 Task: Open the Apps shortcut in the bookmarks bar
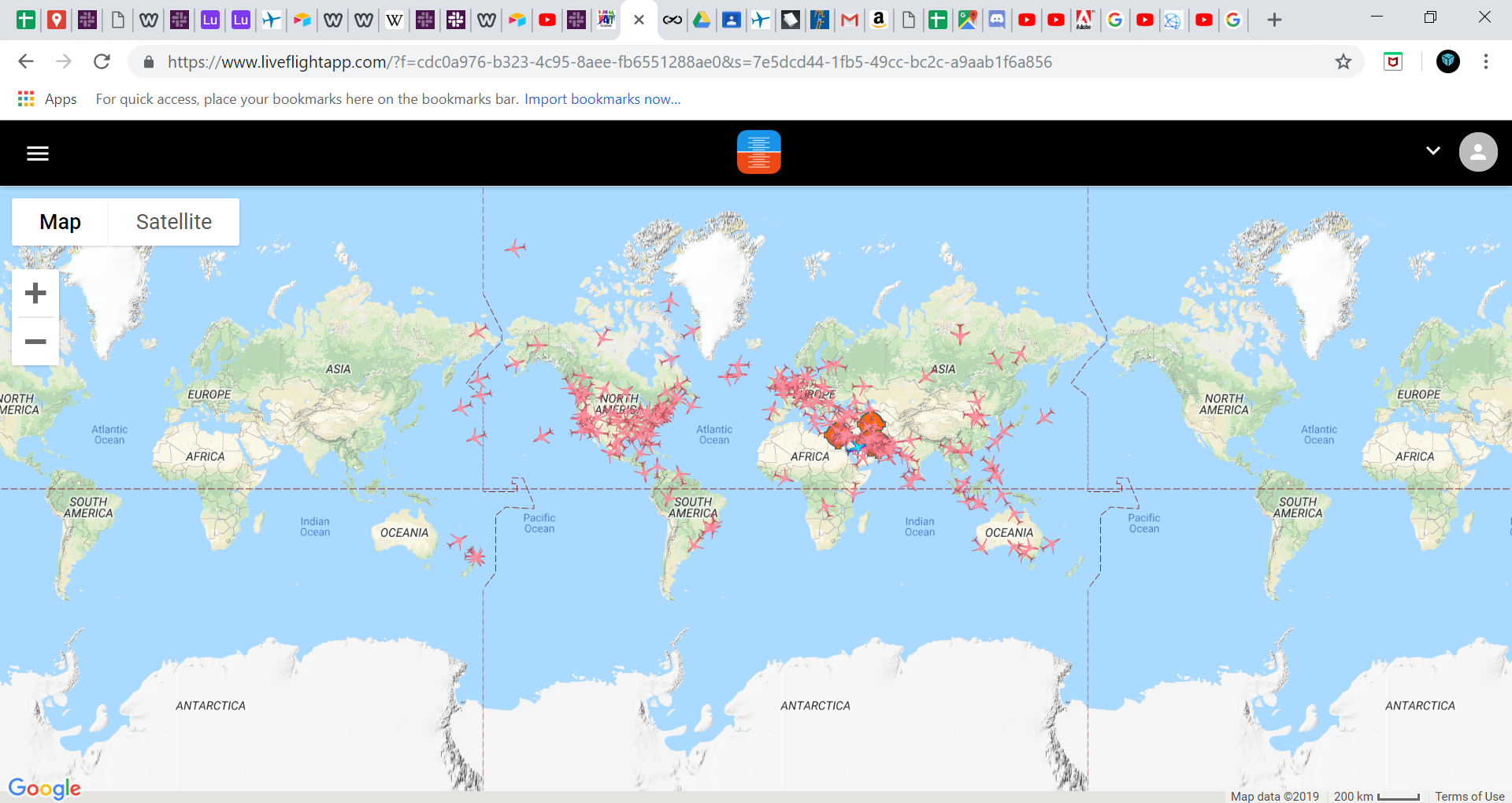tap(47, 99)
